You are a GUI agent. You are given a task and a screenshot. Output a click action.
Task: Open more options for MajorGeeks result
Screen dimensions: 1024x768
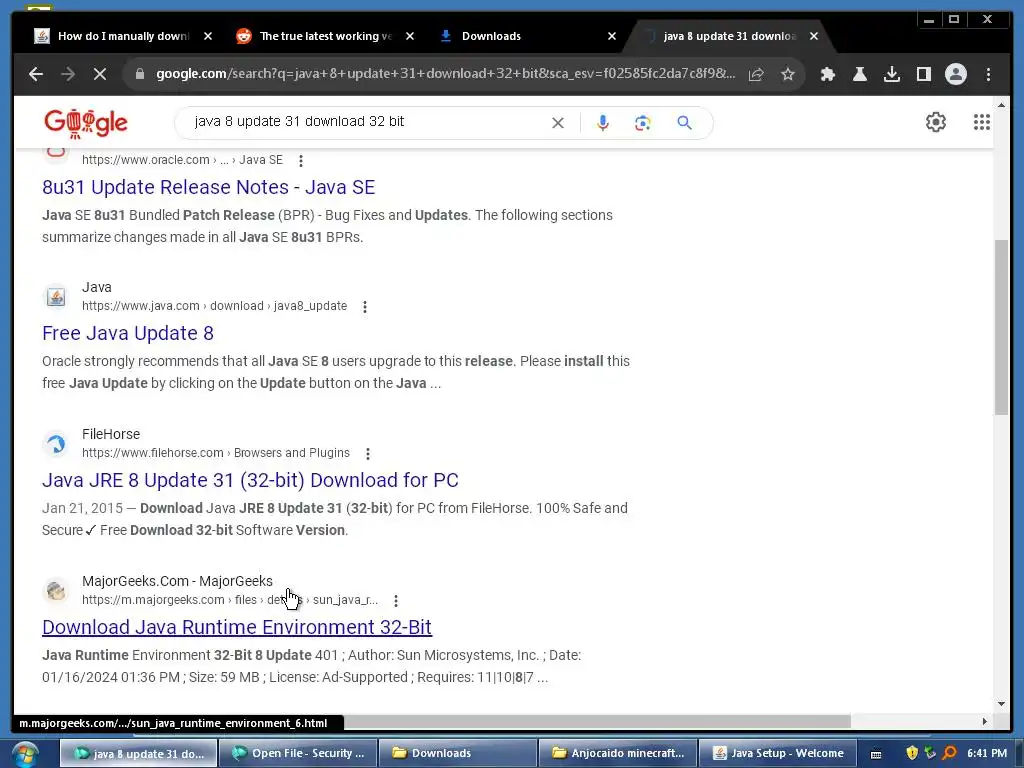point(396,601)
